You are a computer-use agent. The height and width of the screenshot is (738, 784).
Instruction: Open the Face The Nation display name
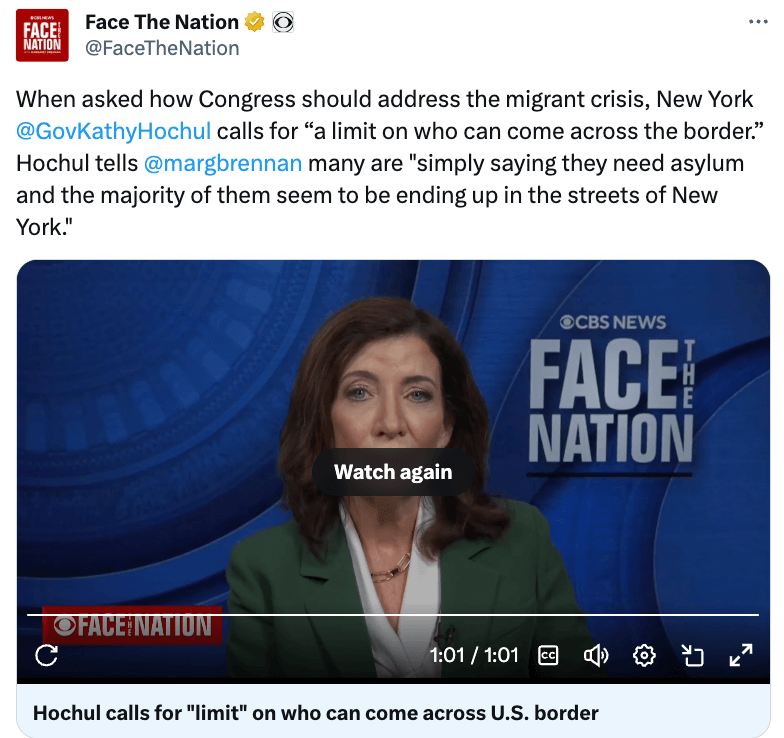pos(162,22)
